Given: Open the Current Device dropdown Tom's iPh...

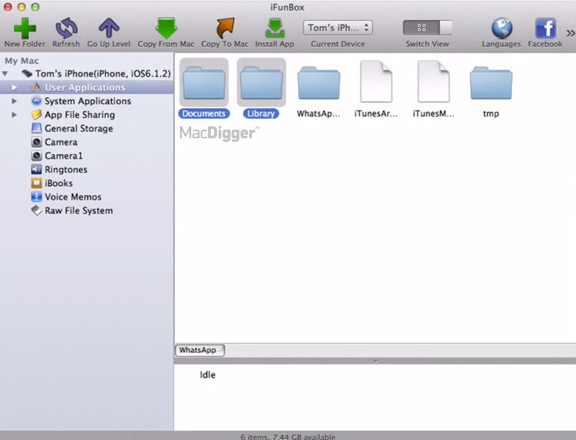Looking at the screenshot, I should tap(338, 28).
